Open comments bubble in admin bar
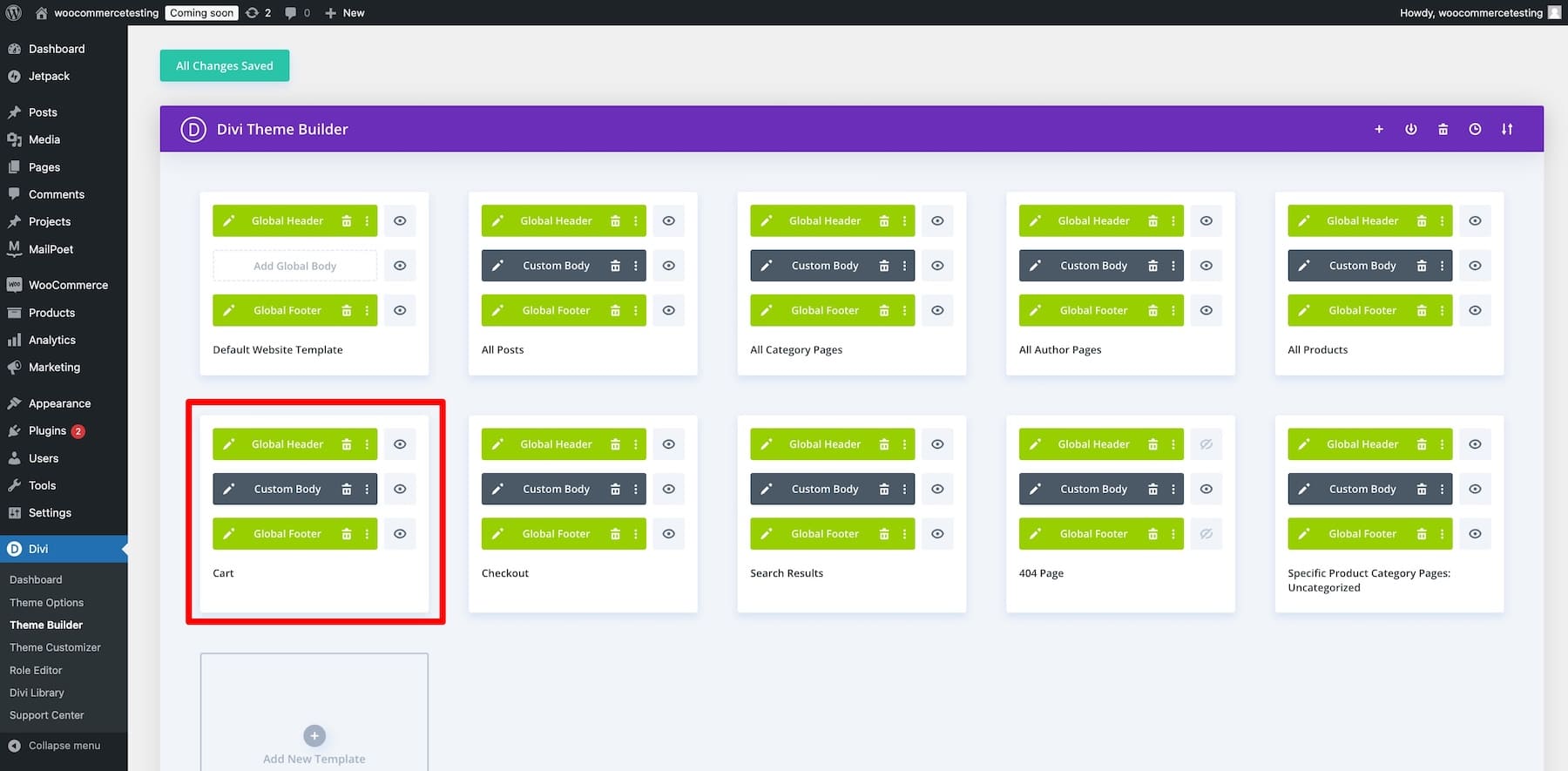 (297, 12)
